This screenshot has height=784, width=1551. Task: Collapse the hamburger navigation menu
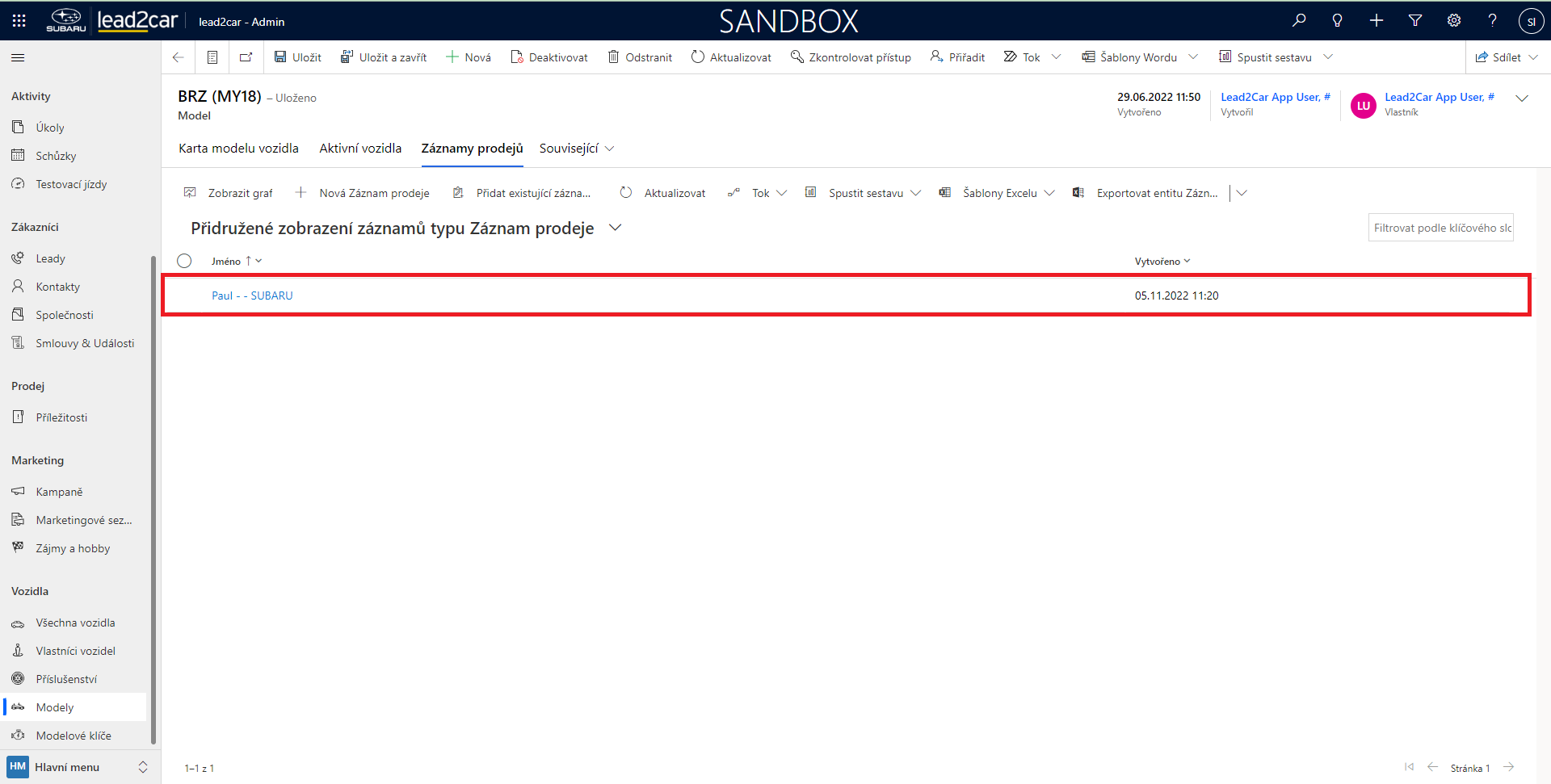(18, 57)
